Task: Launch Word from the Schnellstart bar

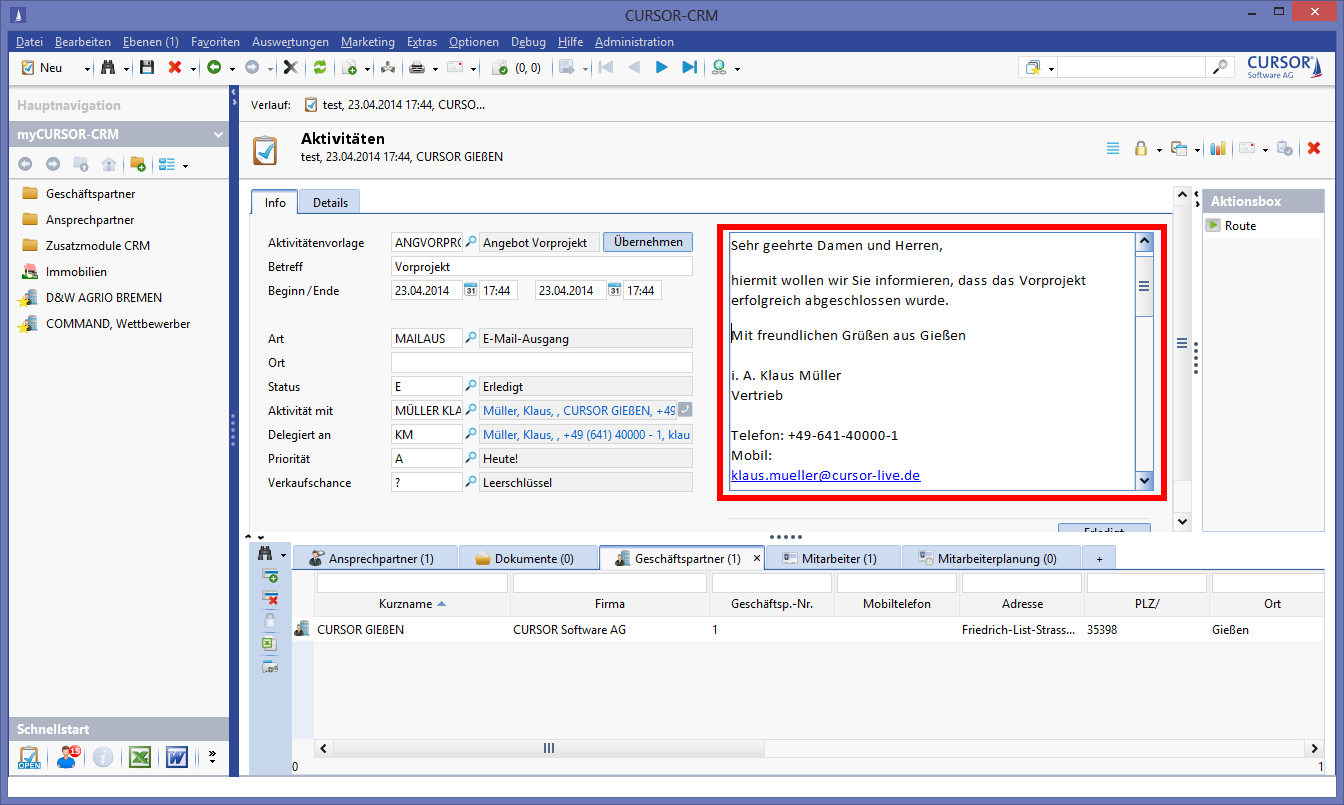Action: point(177,757)
